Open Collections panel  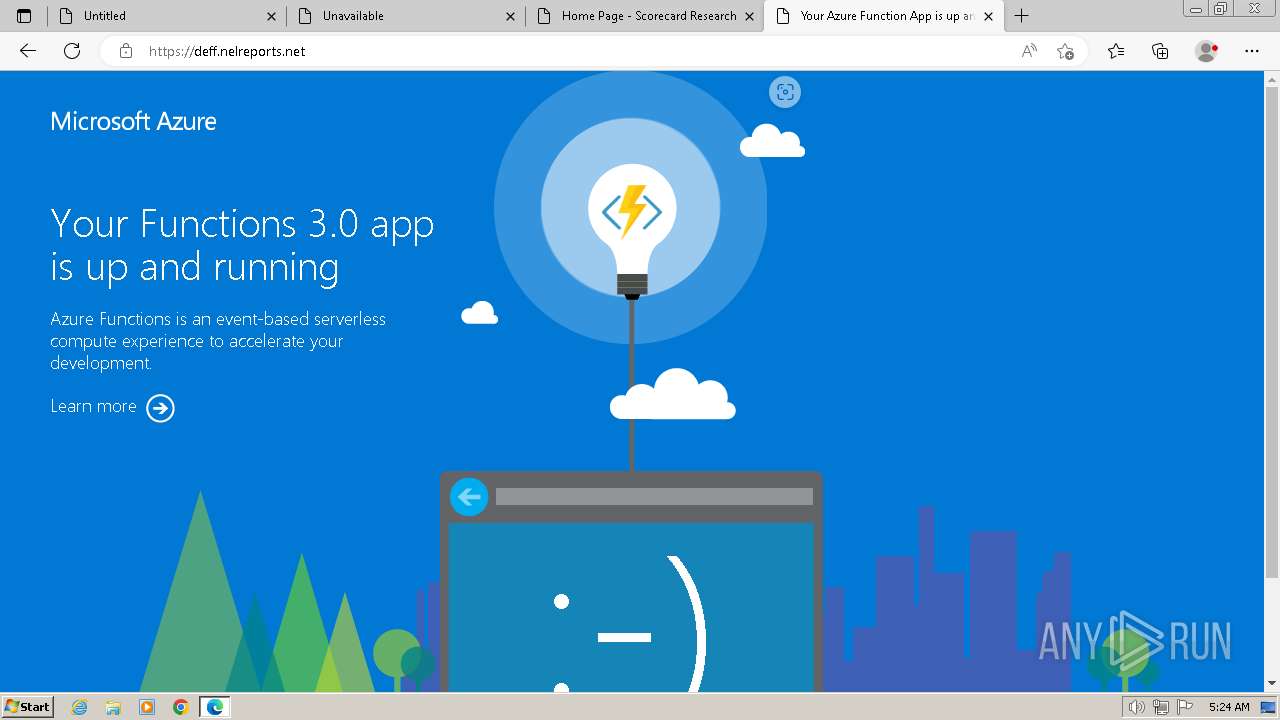[1160, 51]
